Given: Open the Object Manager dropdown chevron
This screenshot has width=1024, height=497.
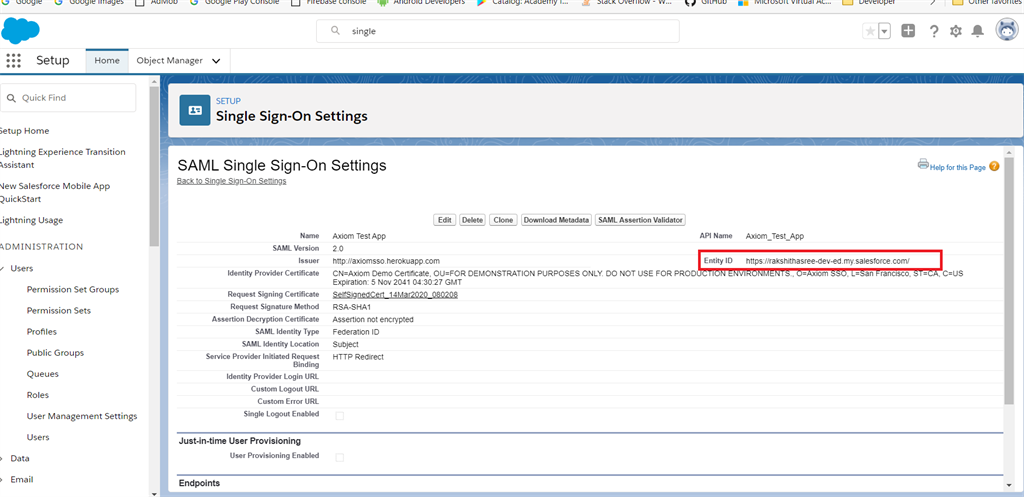Looking at the screenshot, I should 216,61.
